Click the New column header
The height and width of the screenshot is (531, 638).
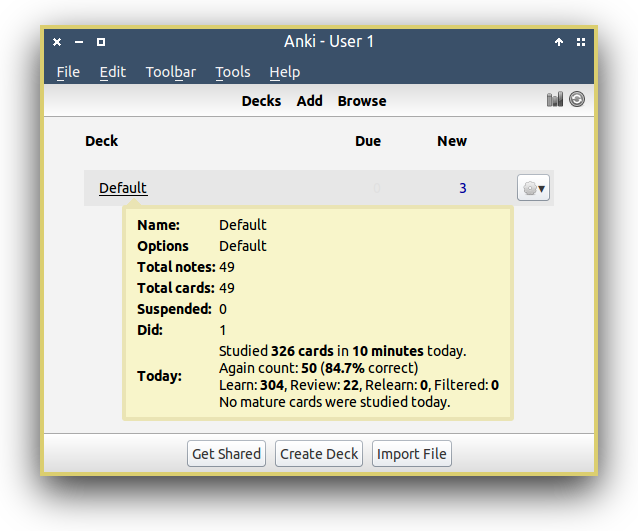(452, 141)
